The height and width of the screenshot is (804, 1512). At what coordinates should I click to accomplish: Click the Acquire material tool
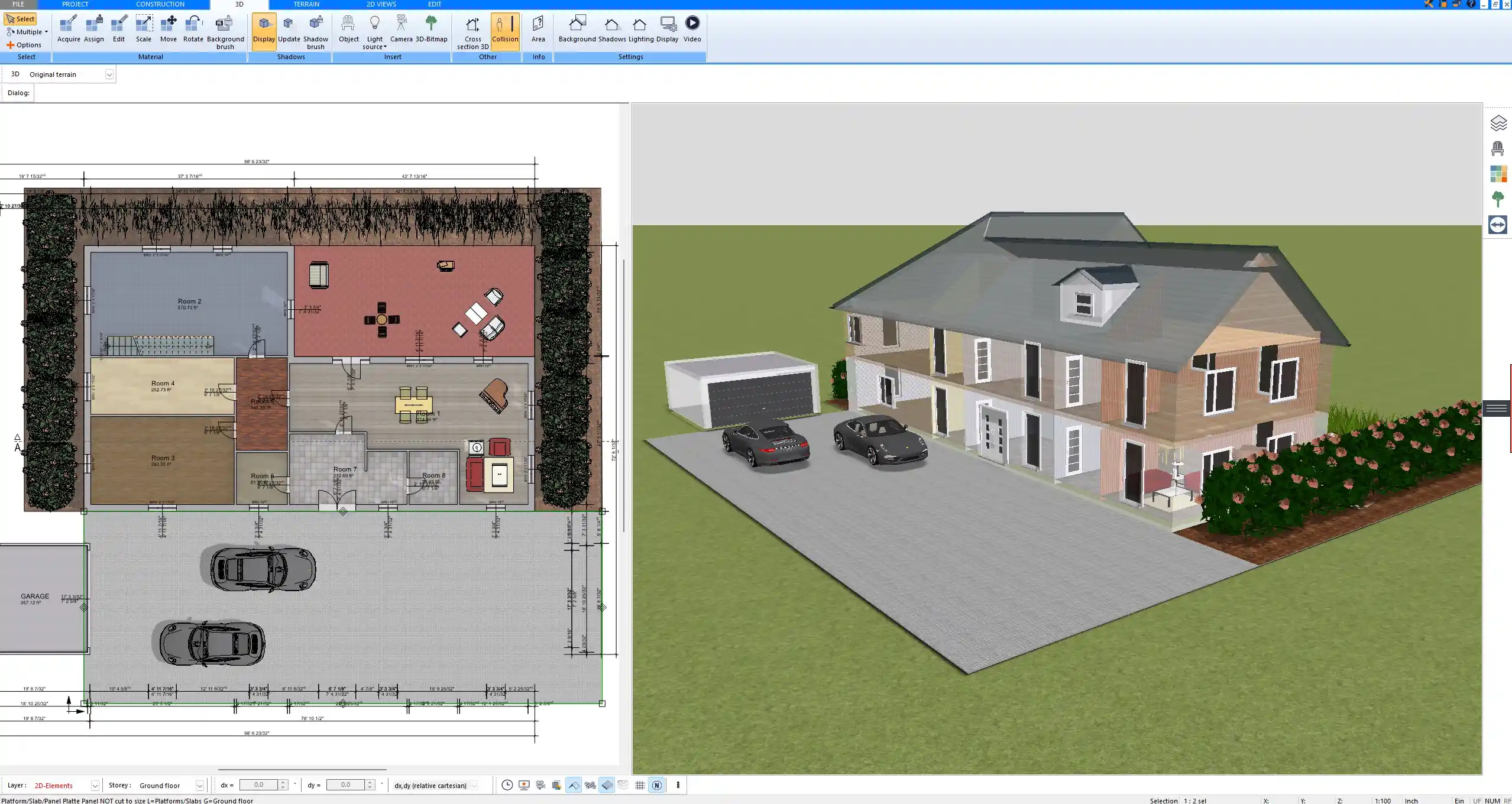[x=69, y=30]
